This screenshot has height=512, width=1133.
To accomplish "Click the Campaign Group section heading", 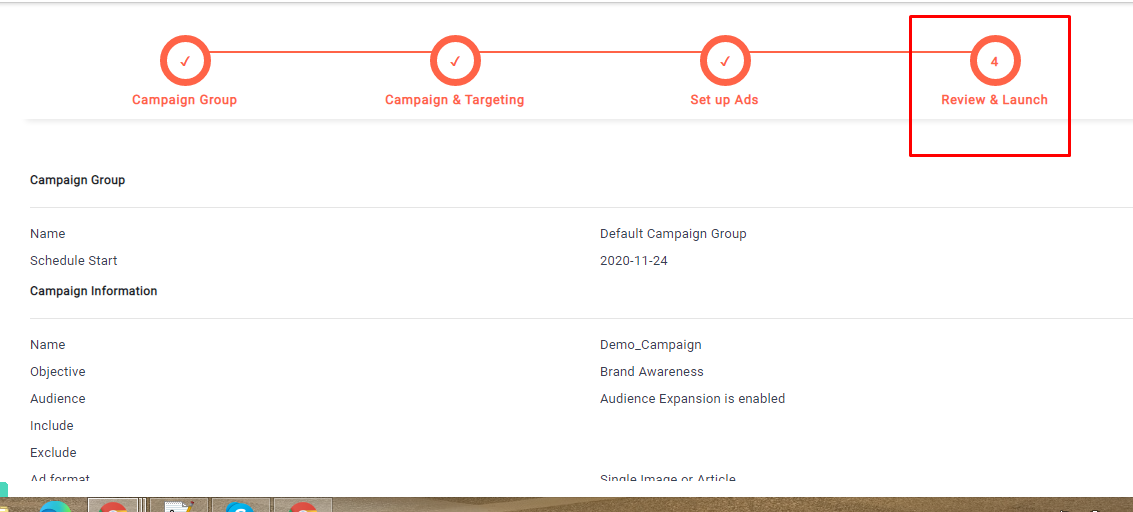I will point(77,180).
